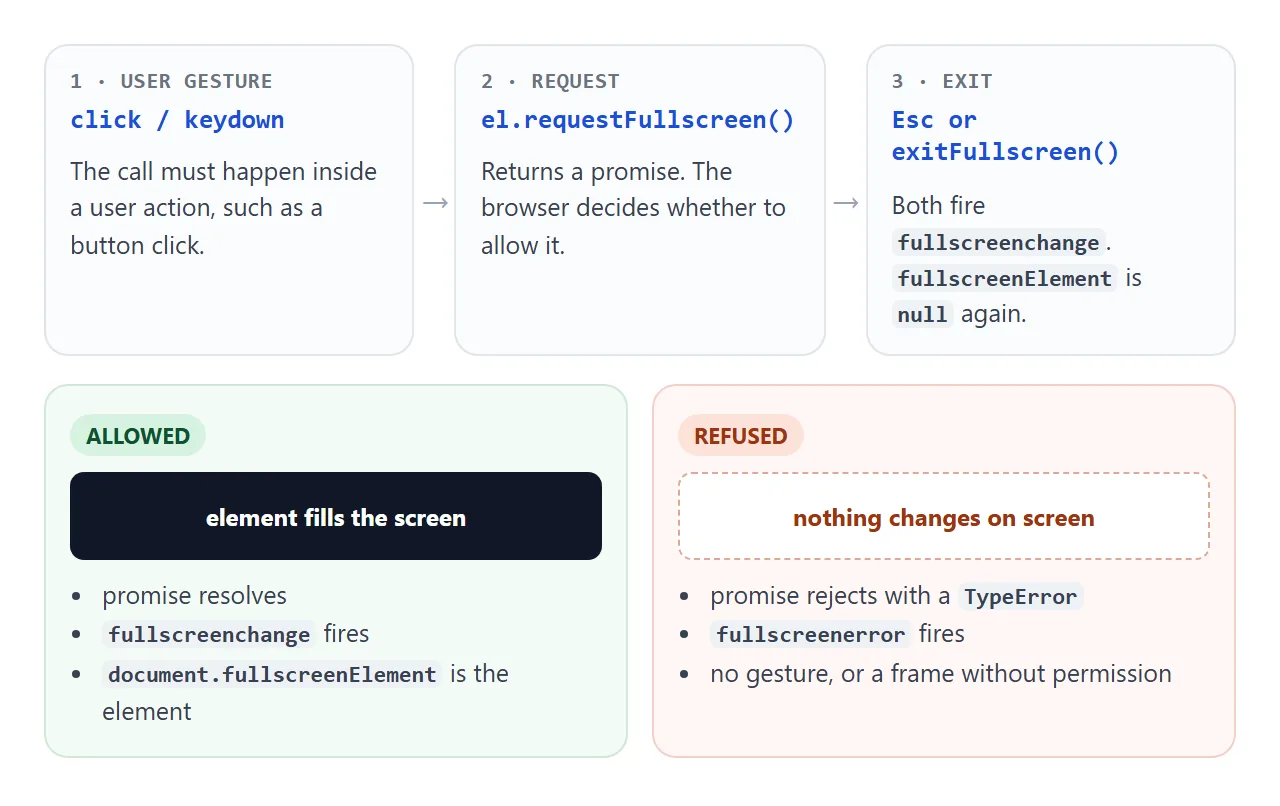Click the '2 · REQUEST' step label
This screenshot has height=806, width=1280.
click(x=550, y=82)
